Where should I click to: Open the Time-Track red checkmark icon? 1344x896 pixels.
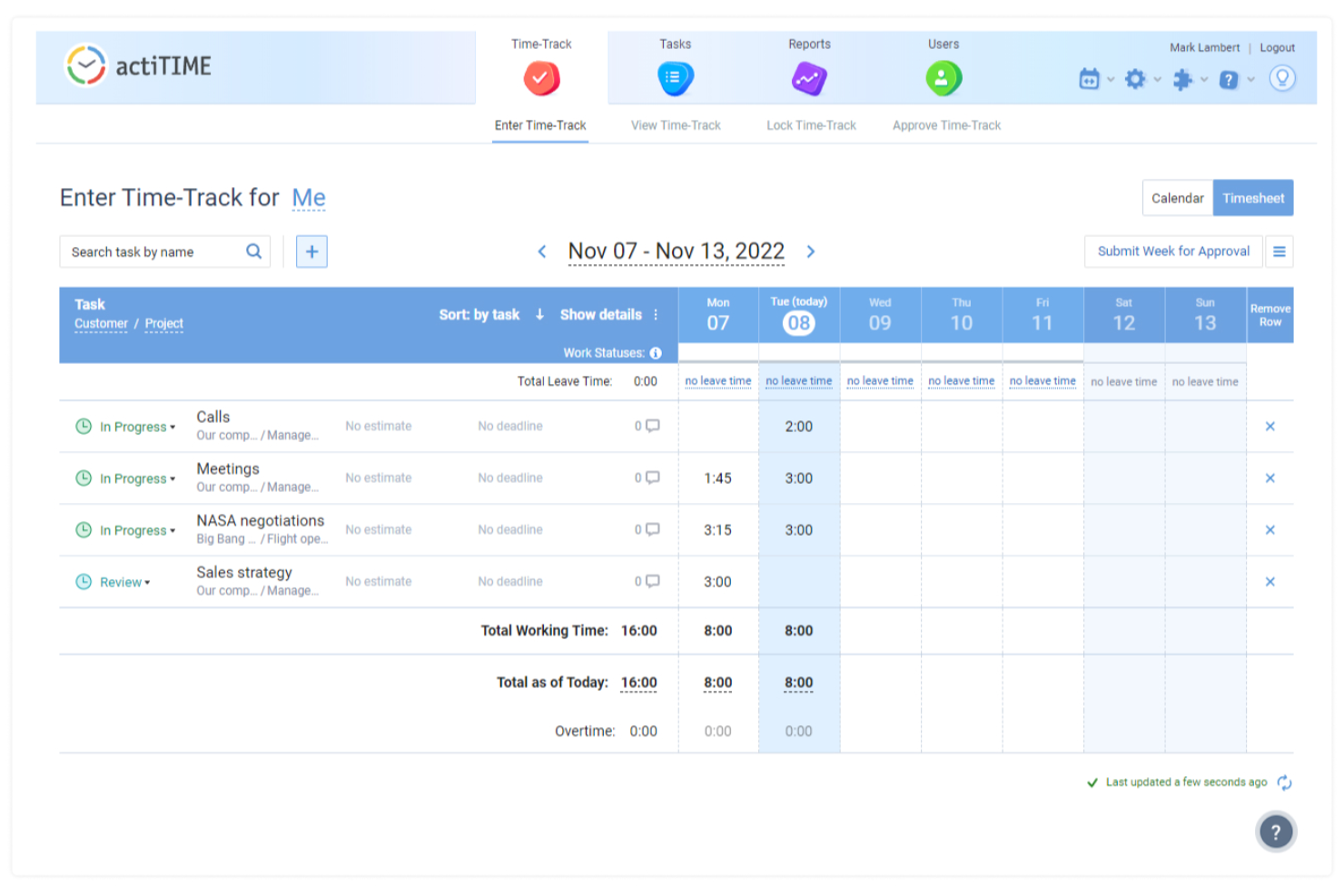[x=541, y=78]
